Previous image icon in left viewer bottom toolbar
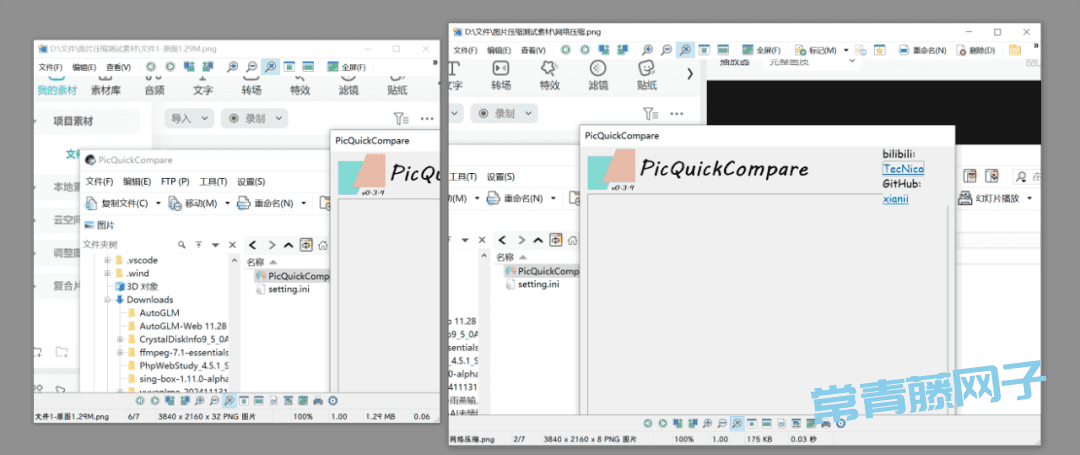The height and width of the screenshot is (455, 1080). (x=139, y=400)
